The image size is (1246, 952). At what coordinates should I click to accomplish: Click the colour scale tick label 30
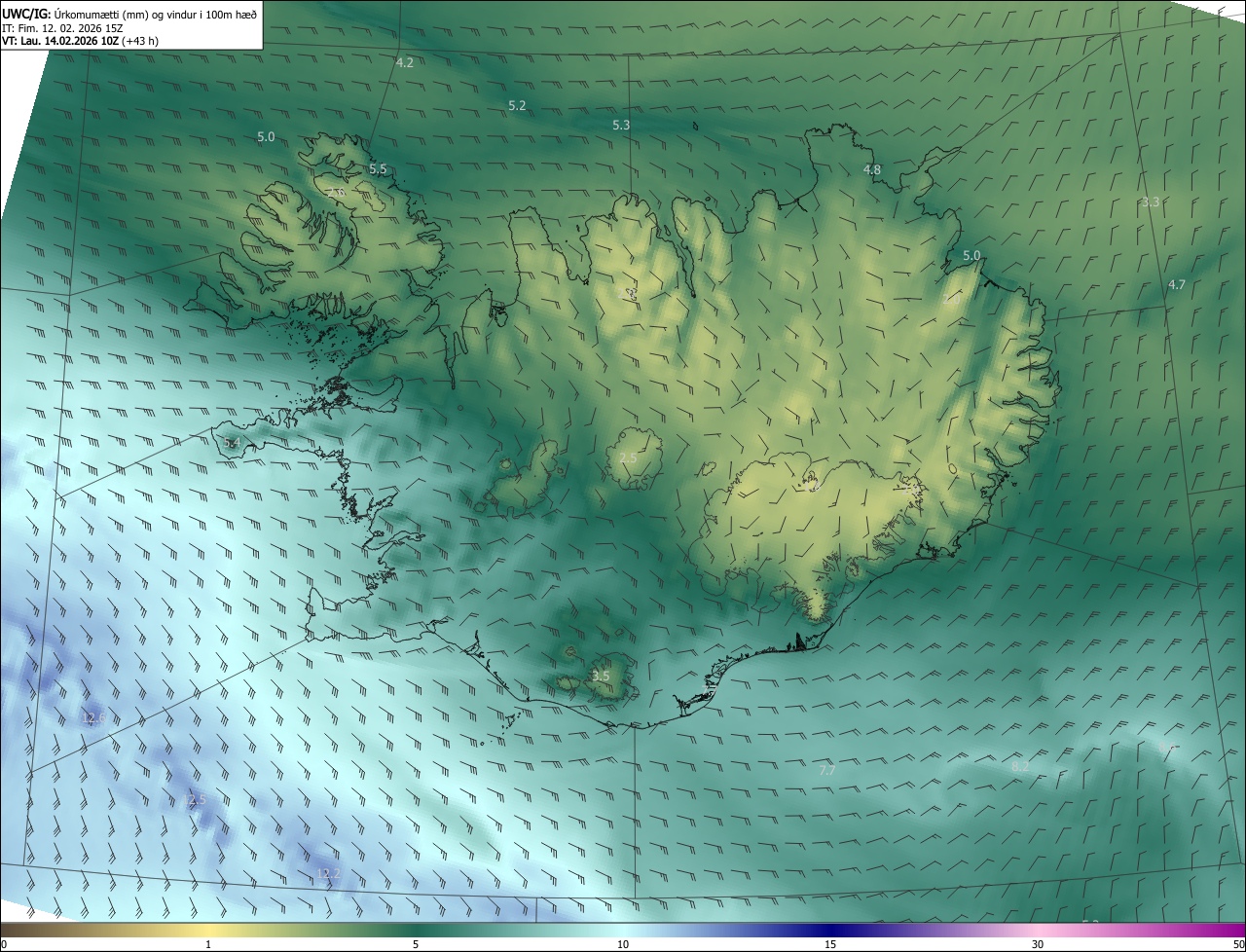pos(1038,944)
